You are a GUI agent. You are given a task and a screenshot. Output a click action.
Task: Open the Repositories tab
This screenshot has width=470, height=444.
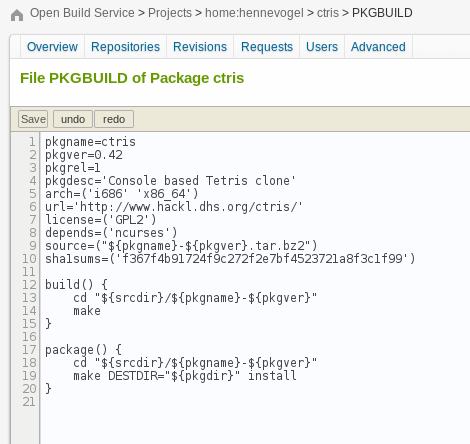pyautogui.click(x=125, y=47)
